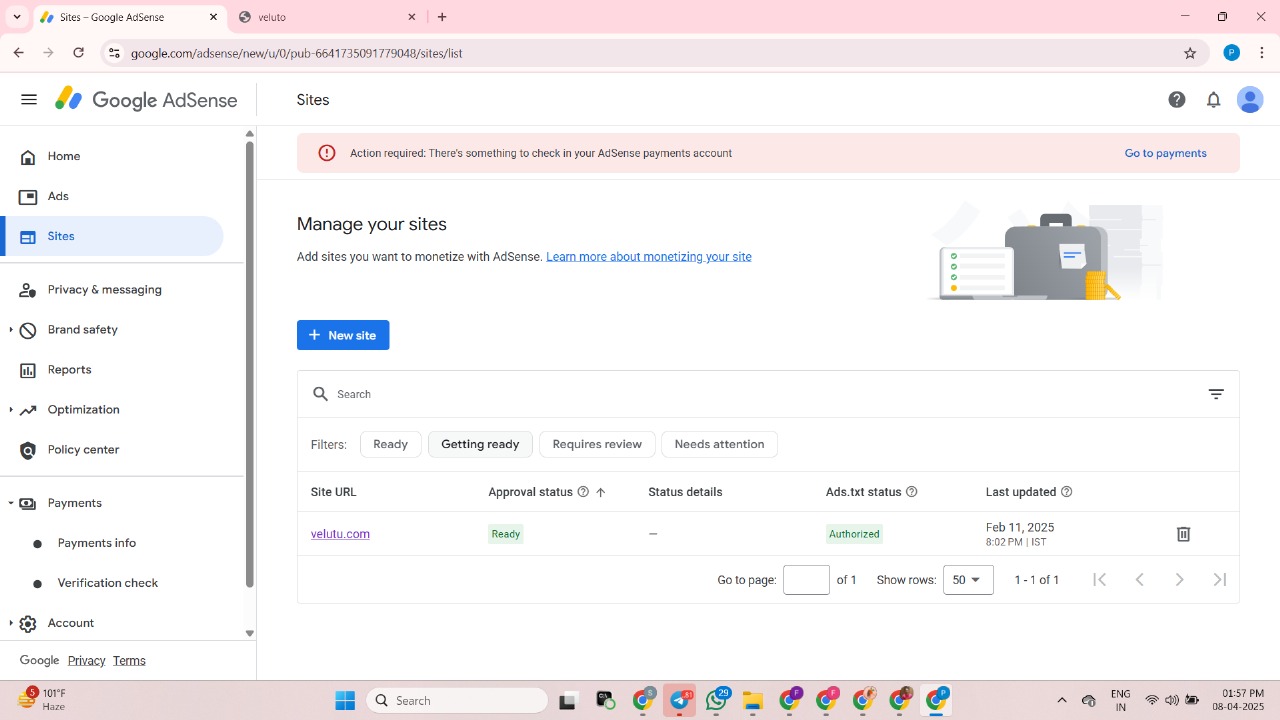The image size is (1280, 720).
Task: Click the Windows taskbar Search box
Action: click(x=458, y=701)
